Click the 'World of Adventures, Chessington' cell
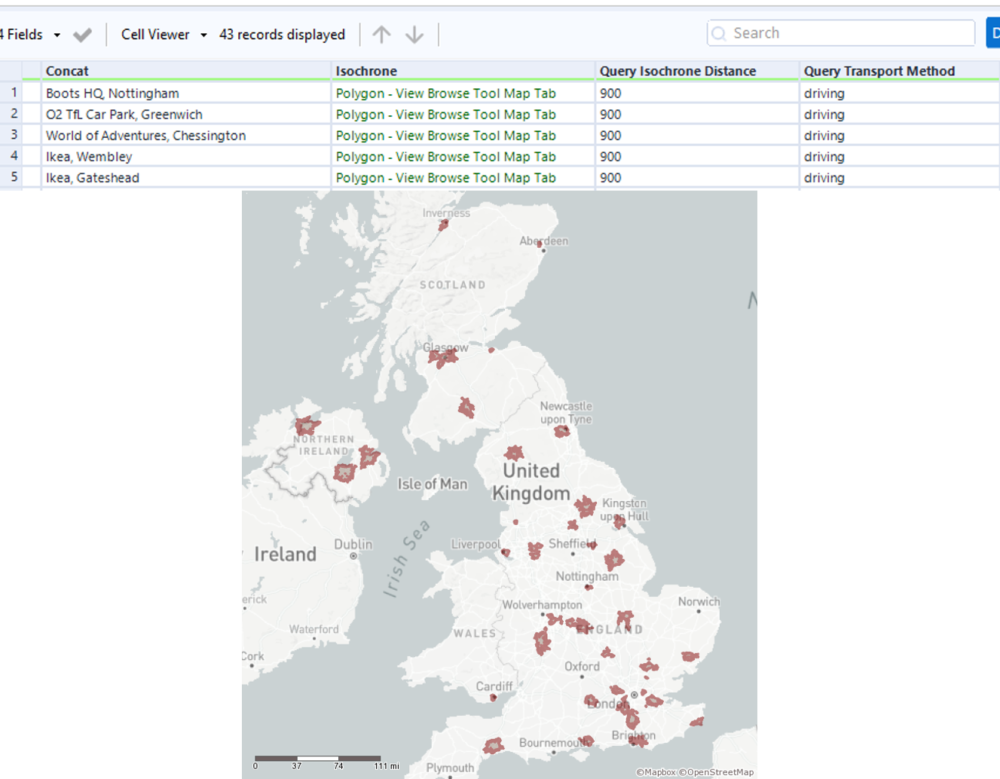 point(186,135)
